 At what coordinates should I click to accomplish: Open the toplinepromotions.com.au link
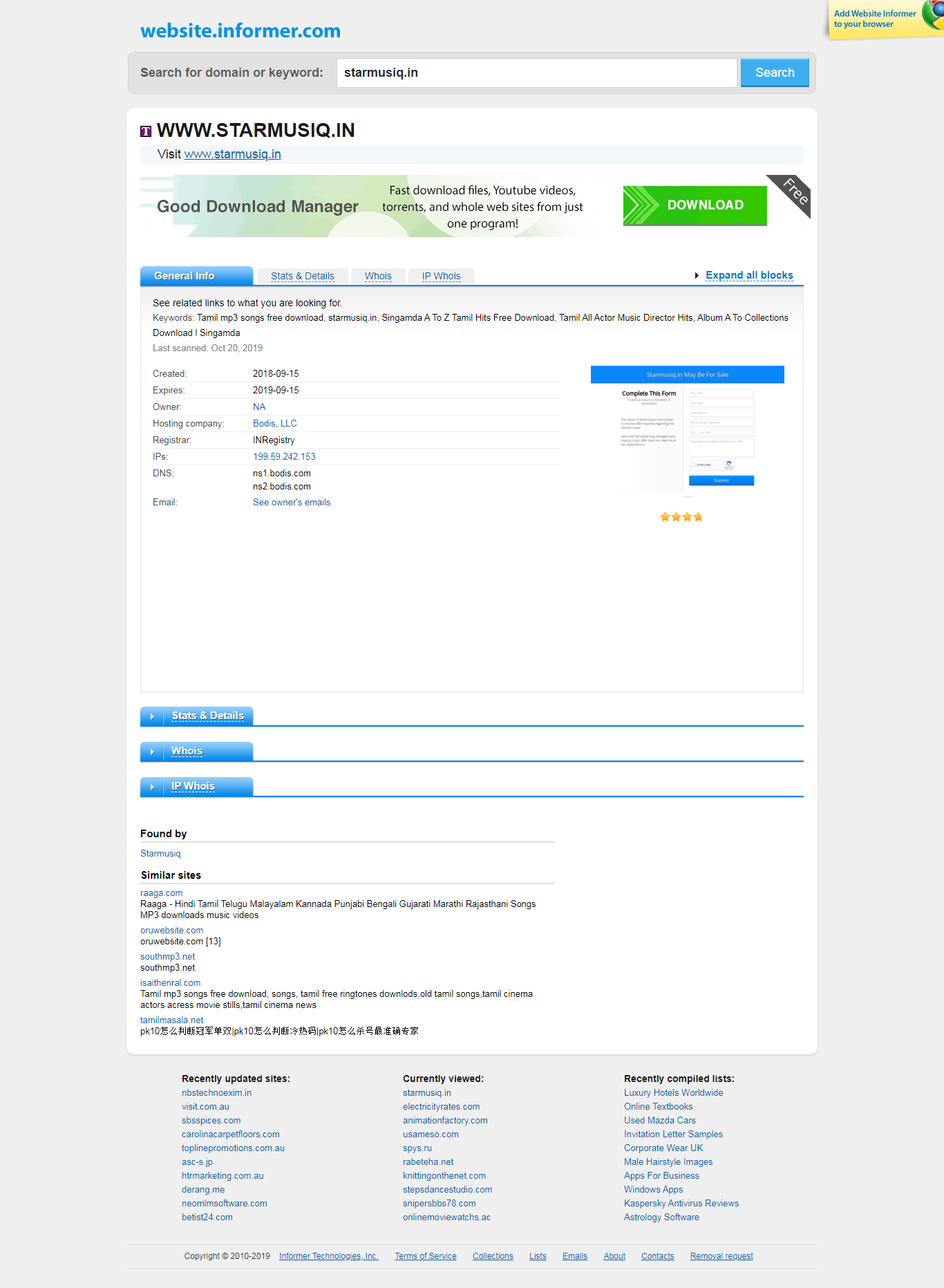coord(233,1148)
